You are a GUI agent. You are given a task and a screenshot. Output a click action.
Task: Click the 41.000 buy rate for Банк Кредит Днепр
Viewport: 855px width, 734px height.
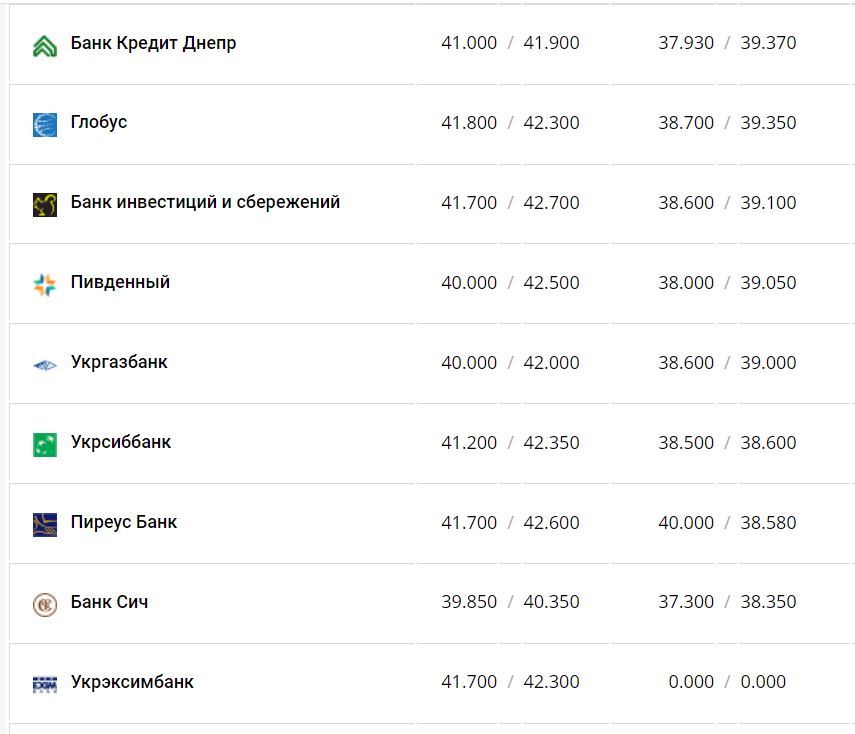[x=468, y=43]
